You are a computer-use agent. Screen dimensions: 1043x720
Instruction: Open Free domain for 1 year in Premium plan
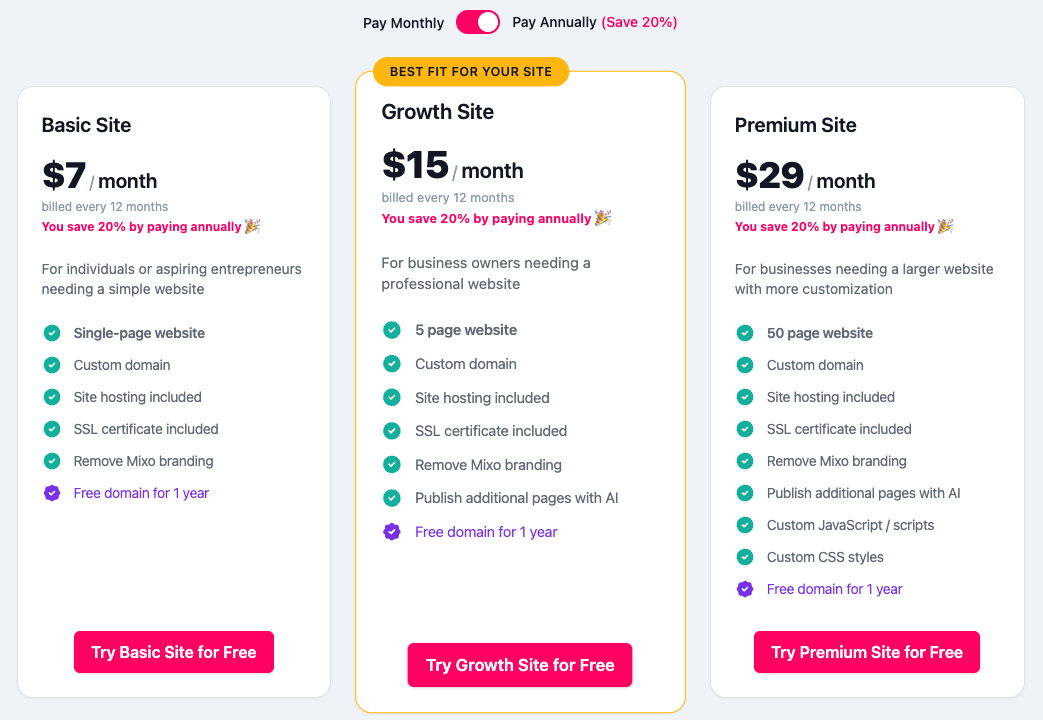[834, 589]
